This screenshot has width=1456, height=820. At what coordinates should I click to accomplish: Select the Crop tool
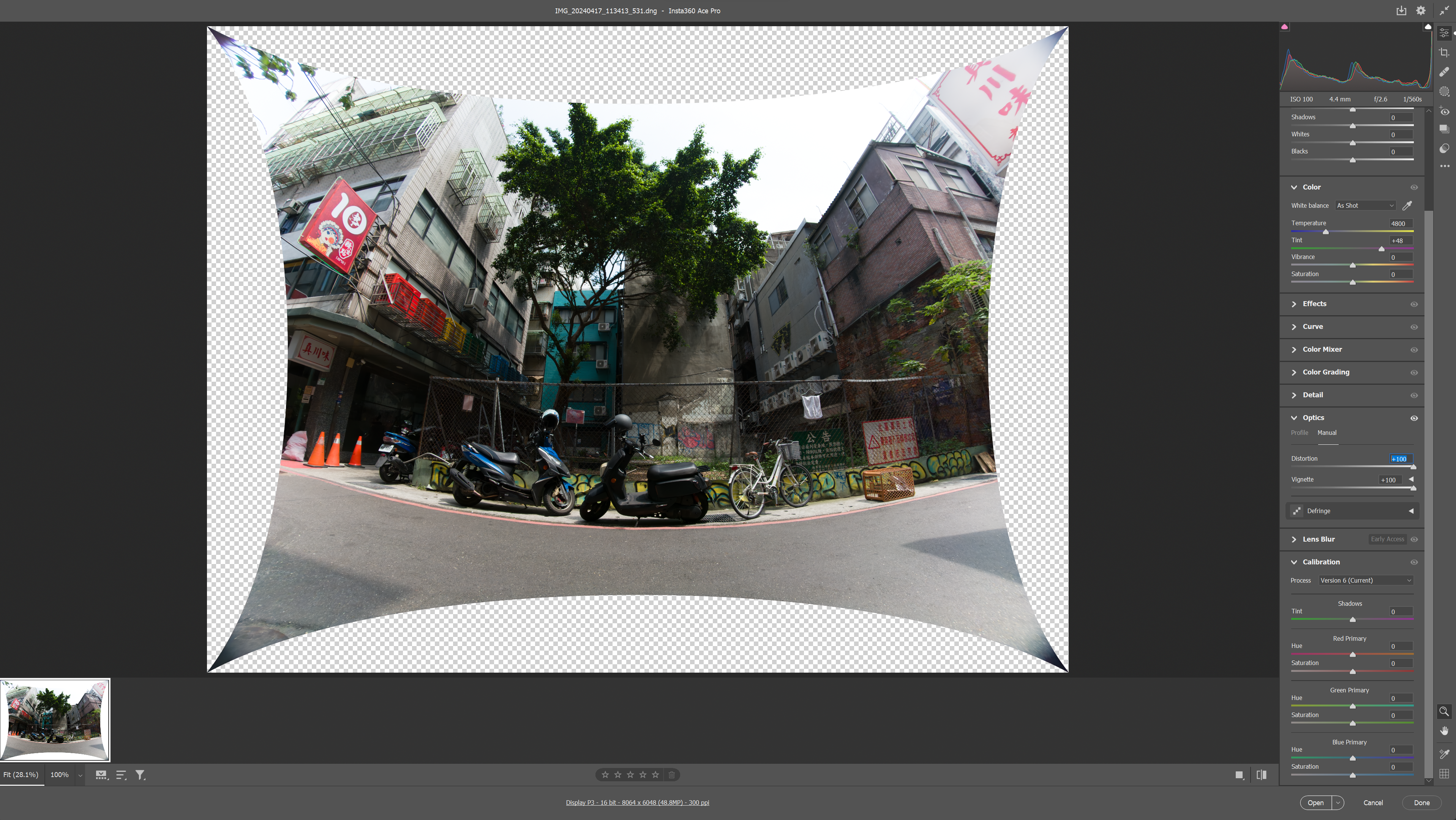click(x=1444, y=52)
